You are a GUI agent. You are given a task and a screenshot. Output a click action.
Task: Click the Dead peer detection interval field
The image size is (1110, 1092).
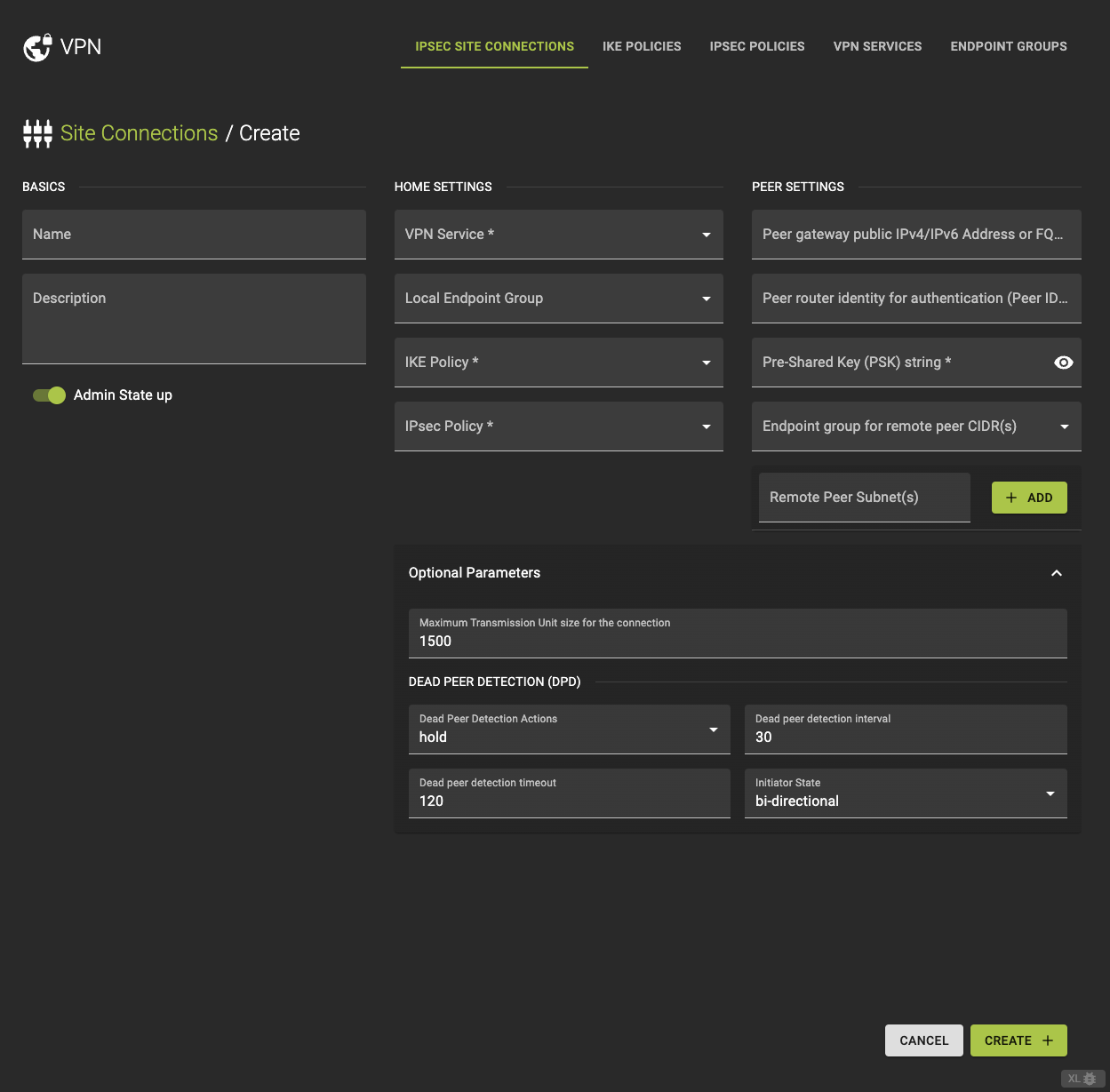click(x=906, y=729)
